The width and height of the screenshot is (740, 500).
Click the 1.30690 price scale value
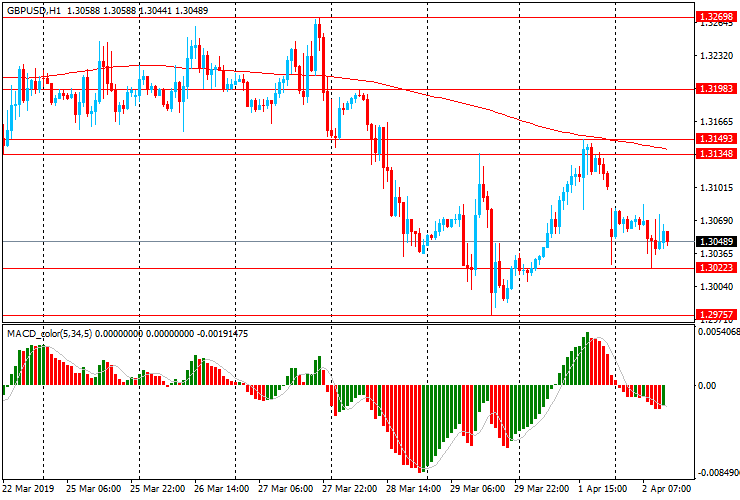716,220
